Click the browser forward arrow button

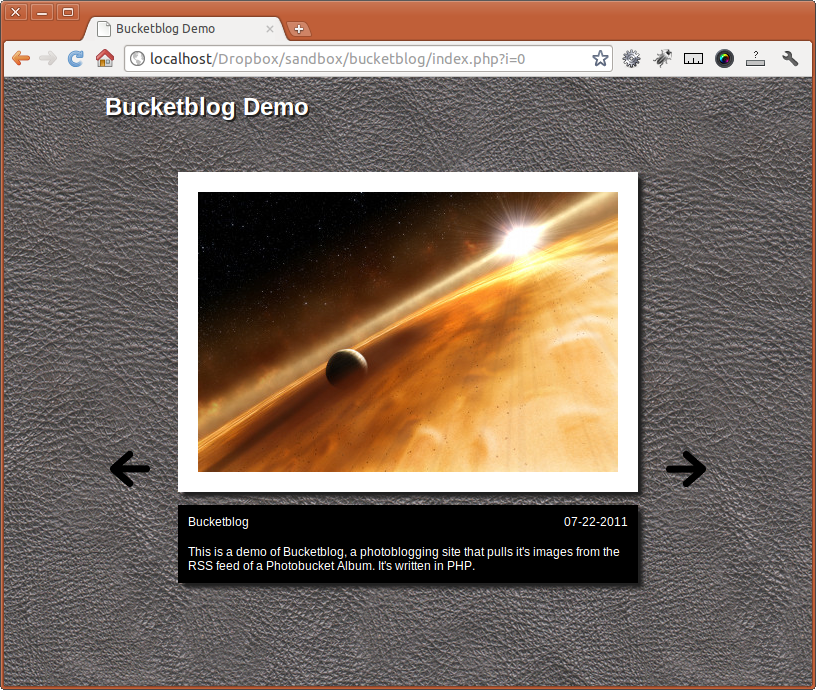click(48, 58)
